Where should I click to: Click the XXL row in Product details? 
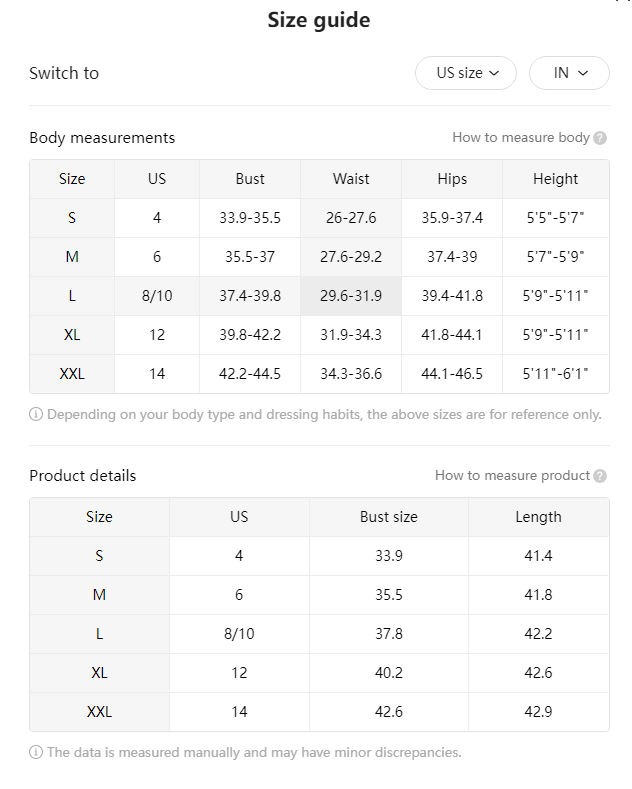[x=320, y=712]
